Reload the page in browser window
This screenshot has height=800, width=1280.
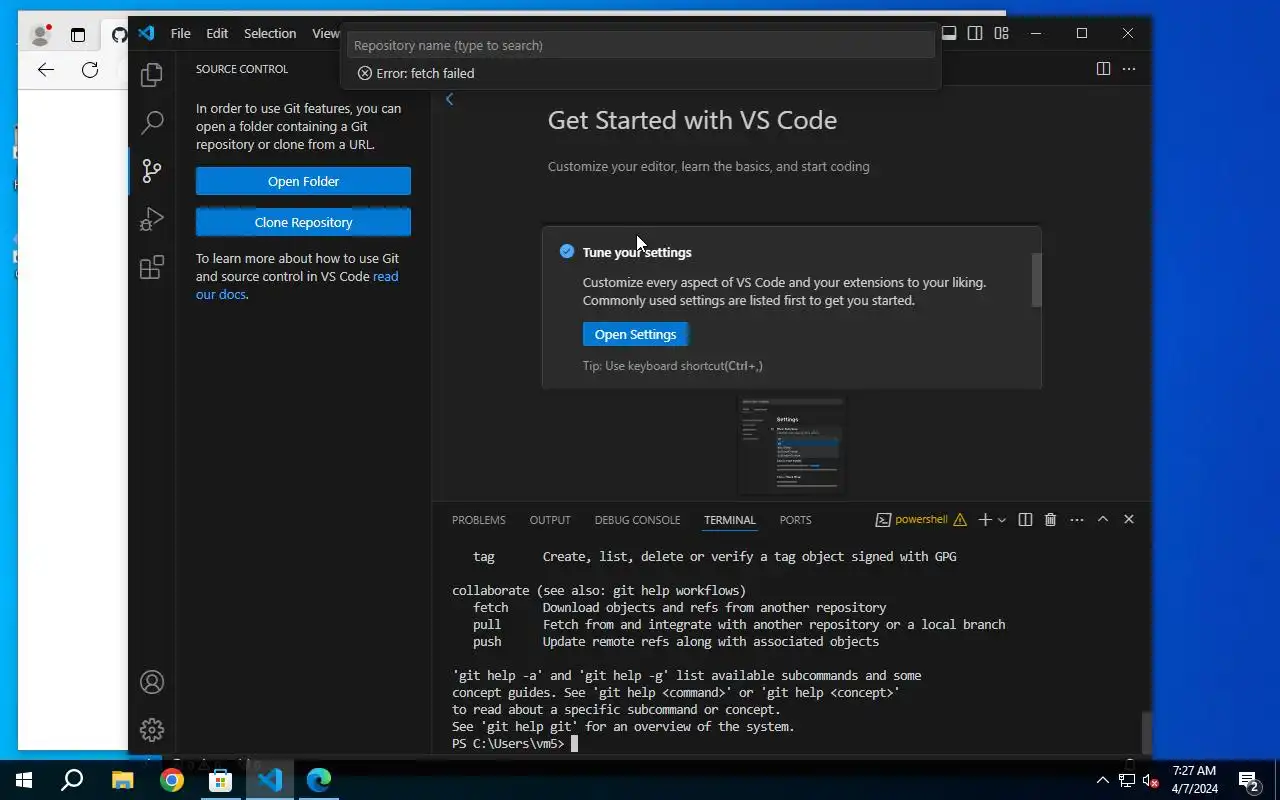90,69
